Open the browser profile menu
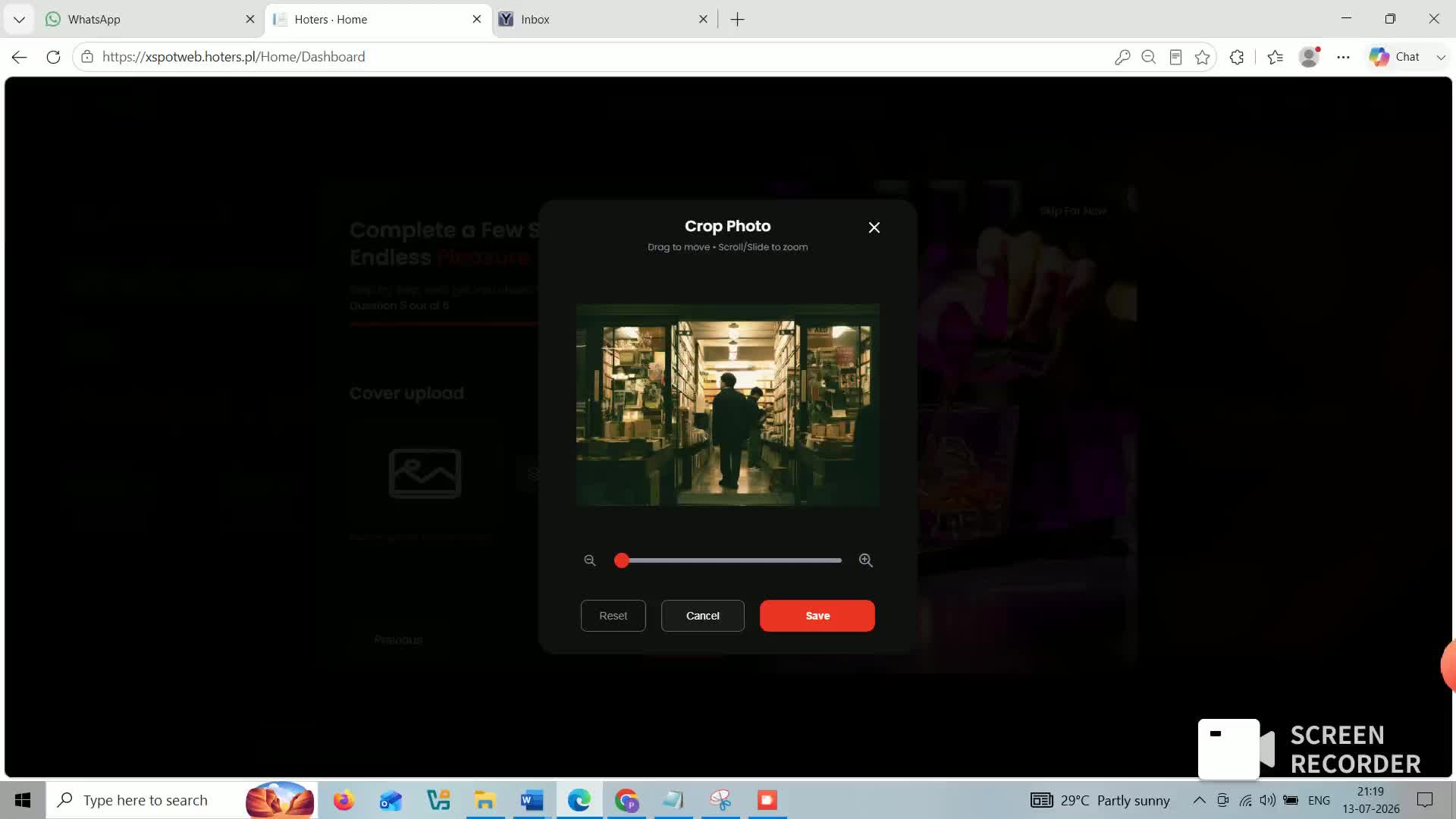The width and height of the screenshot is (1456, 819). click(1310, 57)
